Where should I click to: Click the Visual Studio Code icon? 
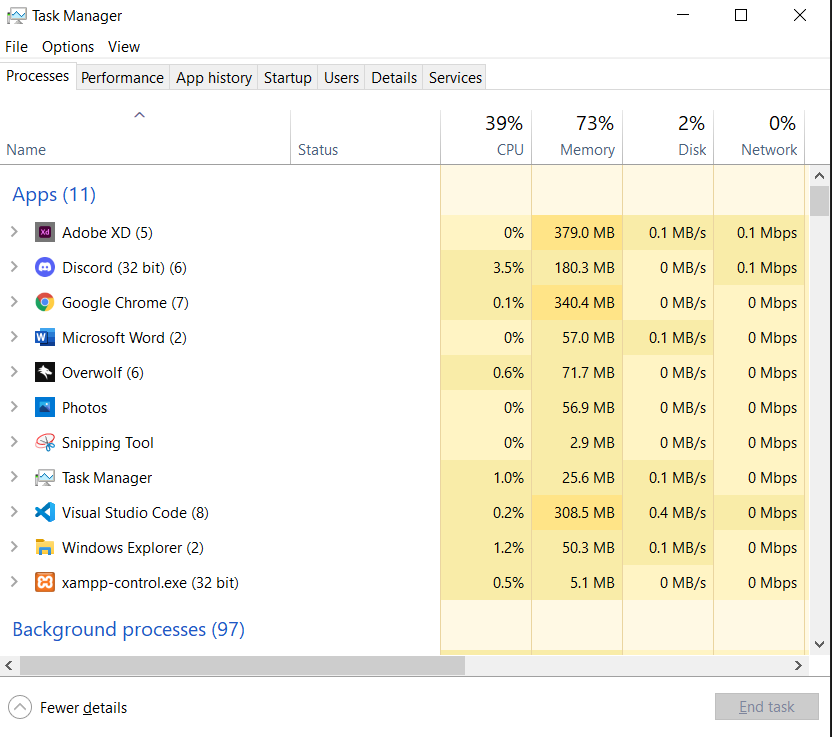click(x=44, y=513)
